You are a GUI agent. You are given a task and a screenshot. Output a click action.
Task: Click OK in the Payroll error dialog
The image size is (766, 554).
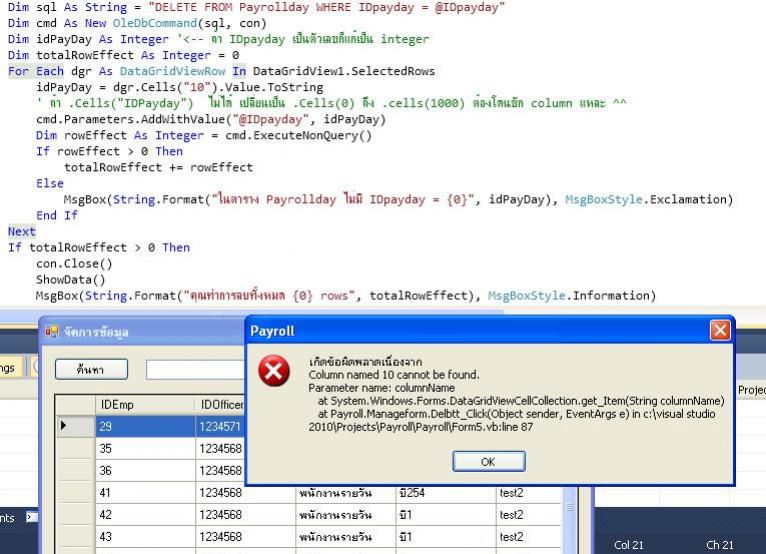(489, 462)
